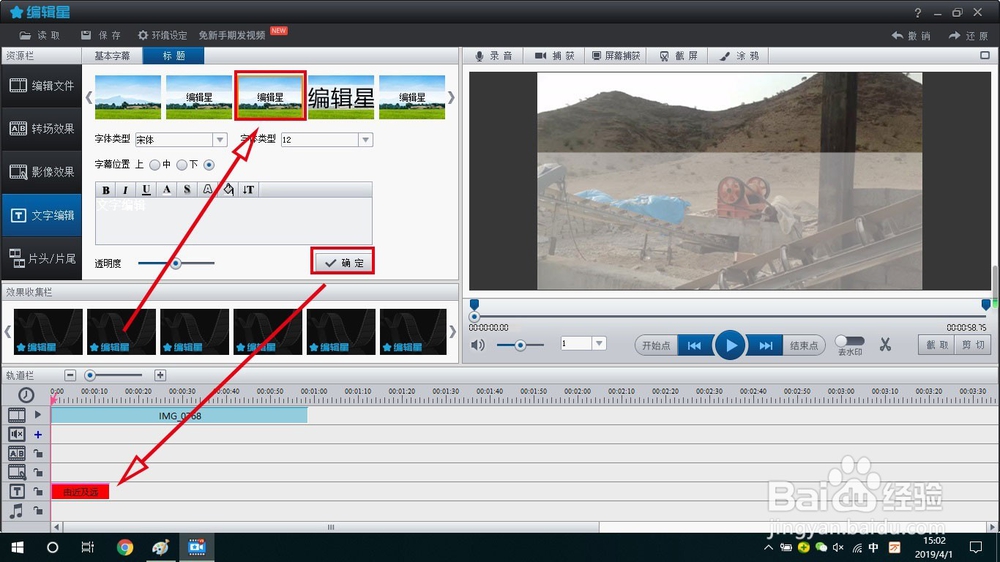Screen dimensions: 1000x562
Task: Show previous title templates with left chevron
Action: 89,97
